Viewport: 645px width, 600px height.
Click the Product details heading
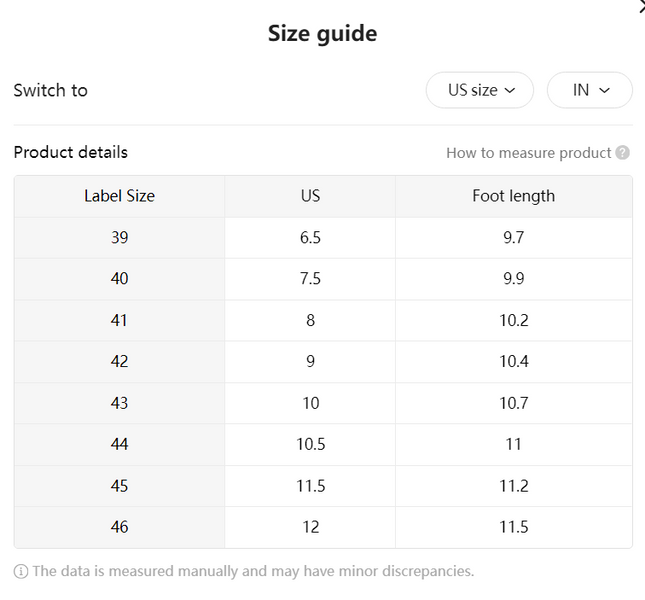[71, 152]
